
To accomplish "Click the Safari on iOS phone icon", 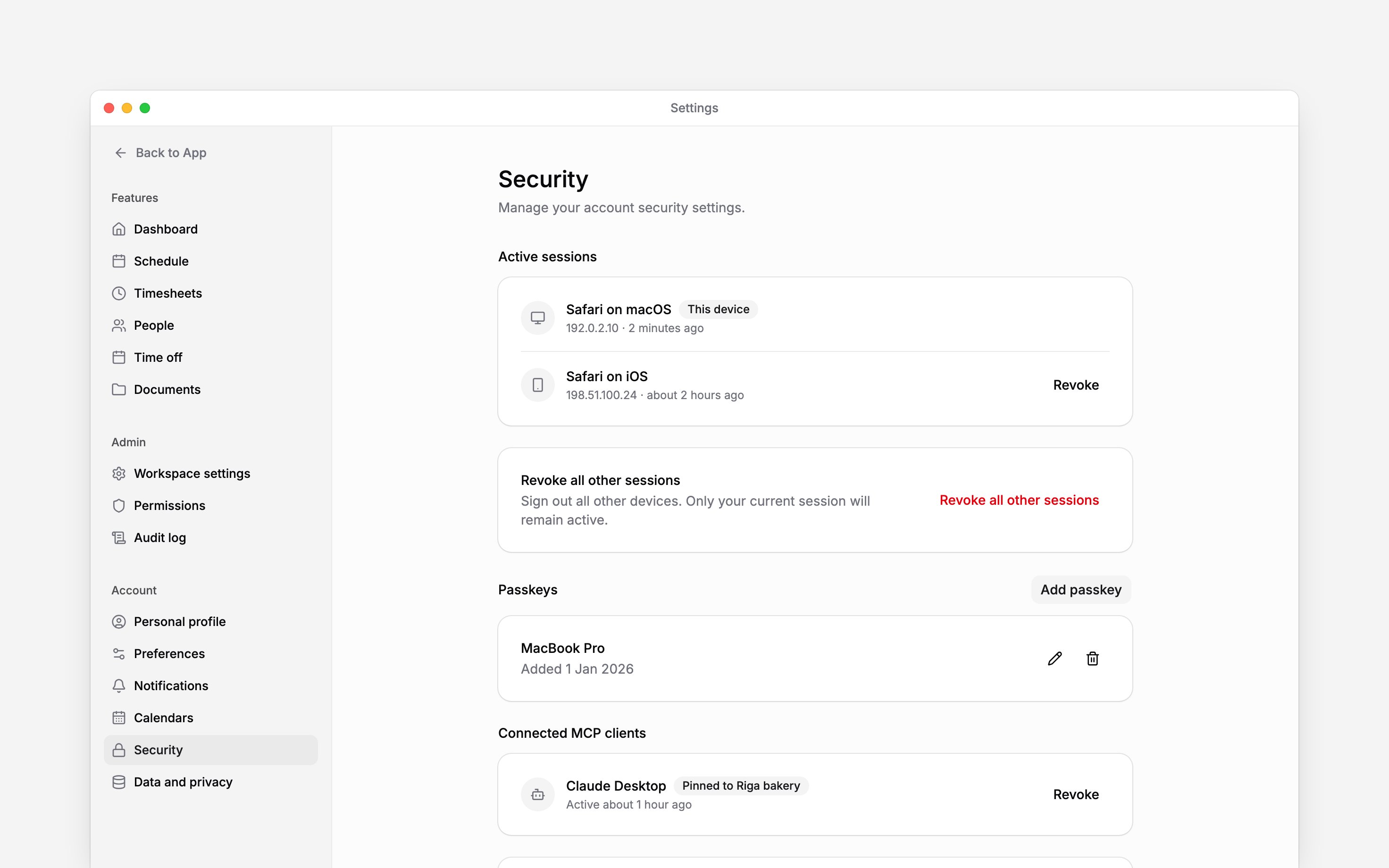I will coord(537,384).
